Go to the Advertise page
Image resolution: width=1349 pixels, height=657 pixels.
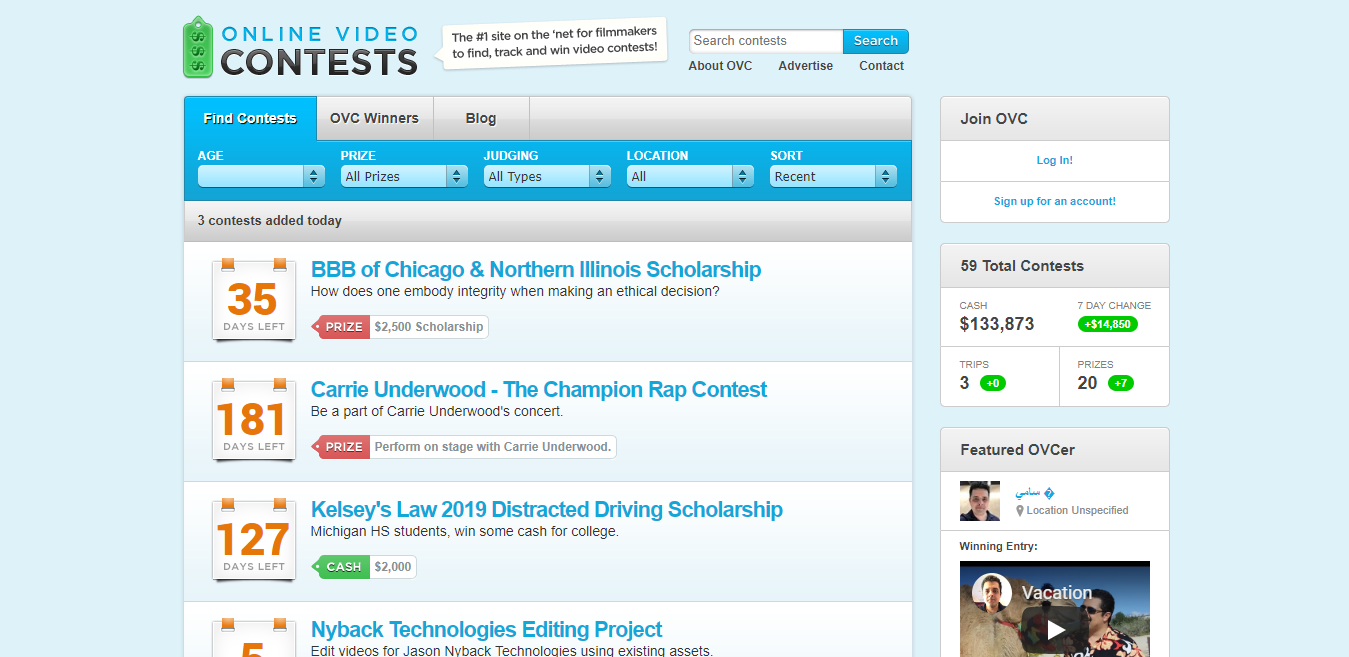[806, 66]
